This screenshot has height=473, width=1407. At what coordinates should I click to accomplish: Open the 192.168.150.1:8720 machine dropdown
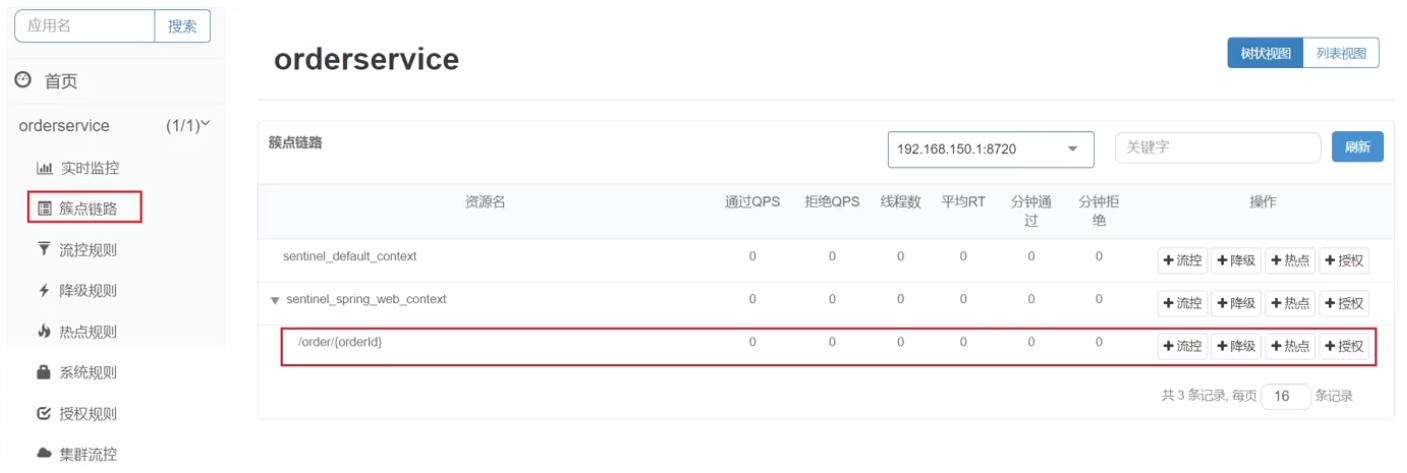[x=990, y=149]
